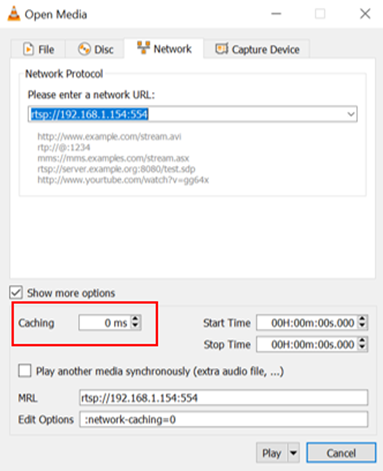The width and height of the screenshot is (383, 471).
Task: Increase Caching value with up arrow
Action: 135,319
